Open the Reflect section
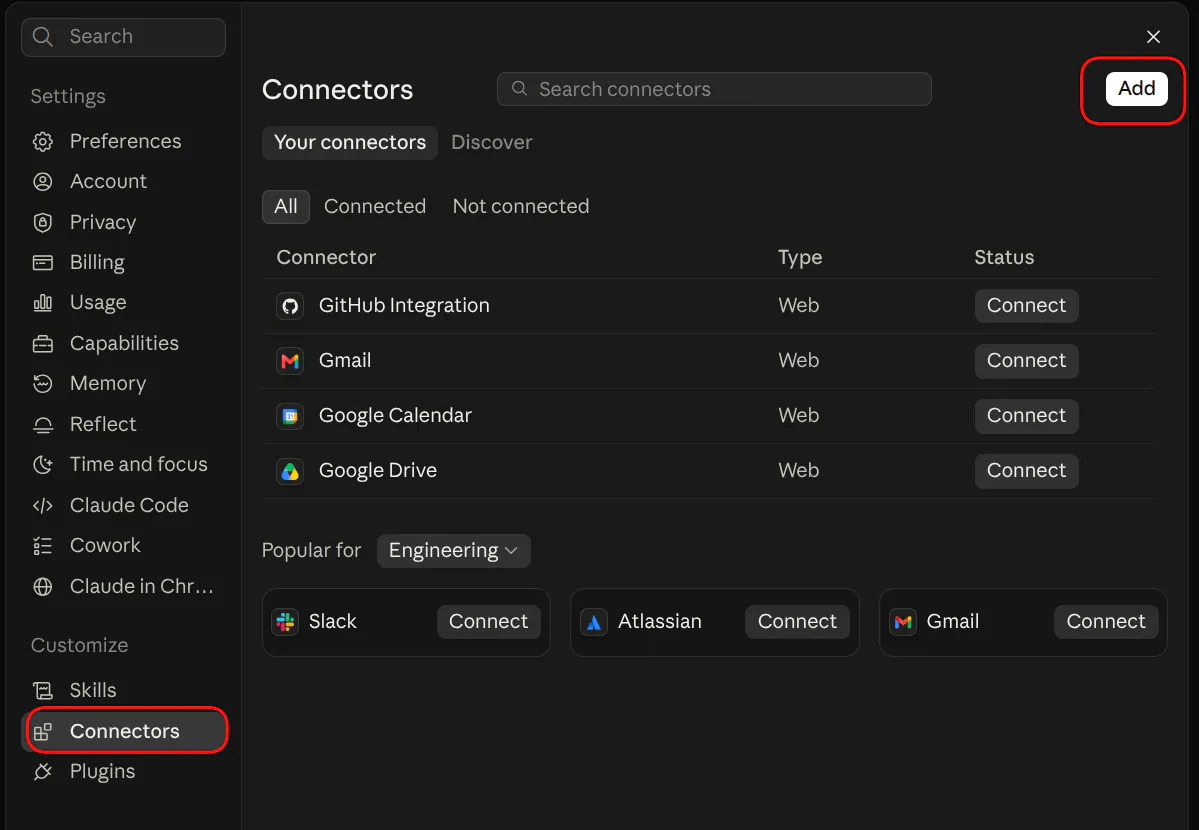The height and width of the screenshot is (830, 1199). coord(125,425)
